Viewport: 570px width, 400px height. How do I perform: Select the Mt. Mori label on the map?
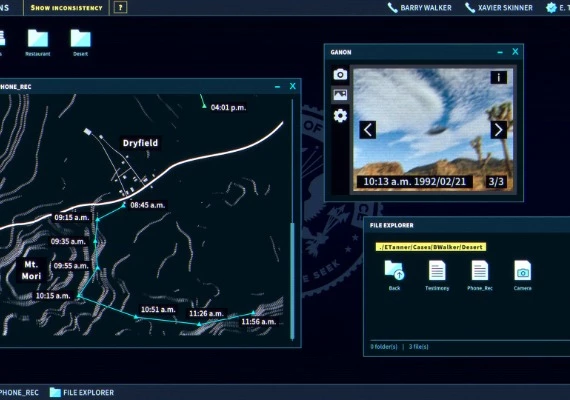coord(31,270)
